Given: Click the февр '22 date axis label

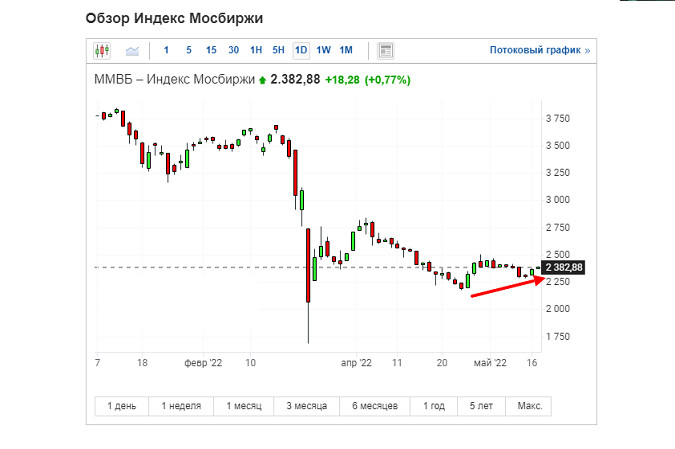Looking at the screenshot, I should [x=203, y=363].
